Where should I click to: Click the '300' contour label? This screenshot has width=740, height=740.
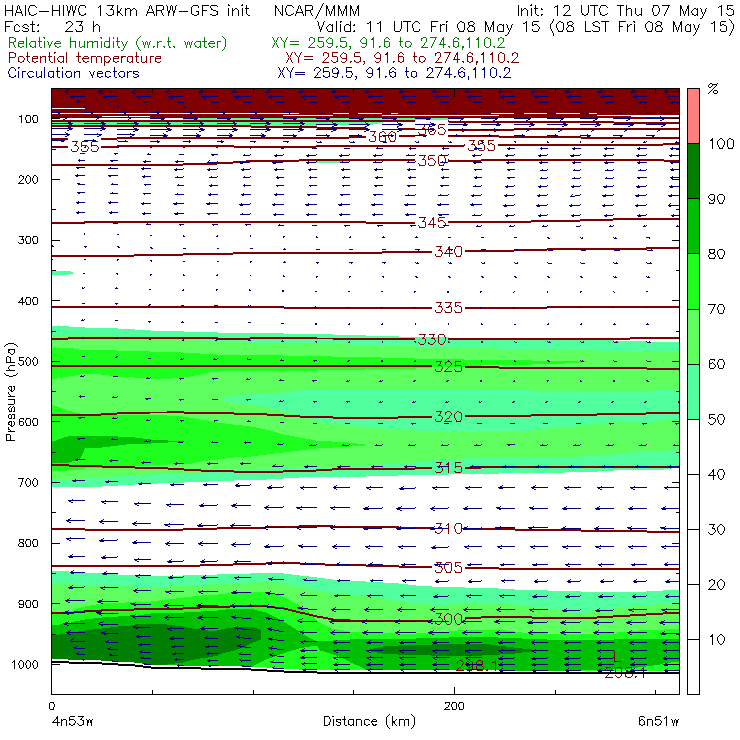coord(448,619)
